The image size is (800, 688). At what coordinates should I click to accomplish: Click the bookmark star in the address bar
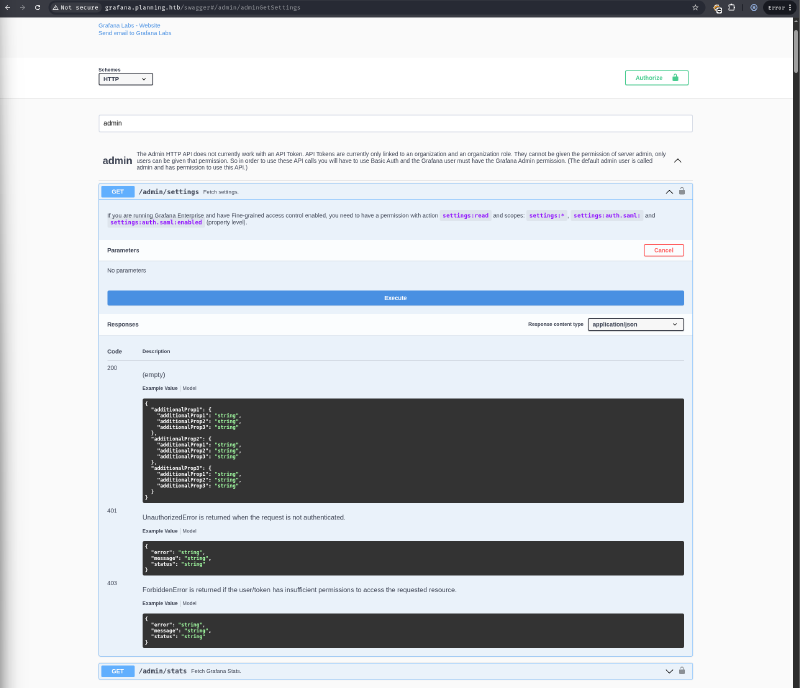696,6
